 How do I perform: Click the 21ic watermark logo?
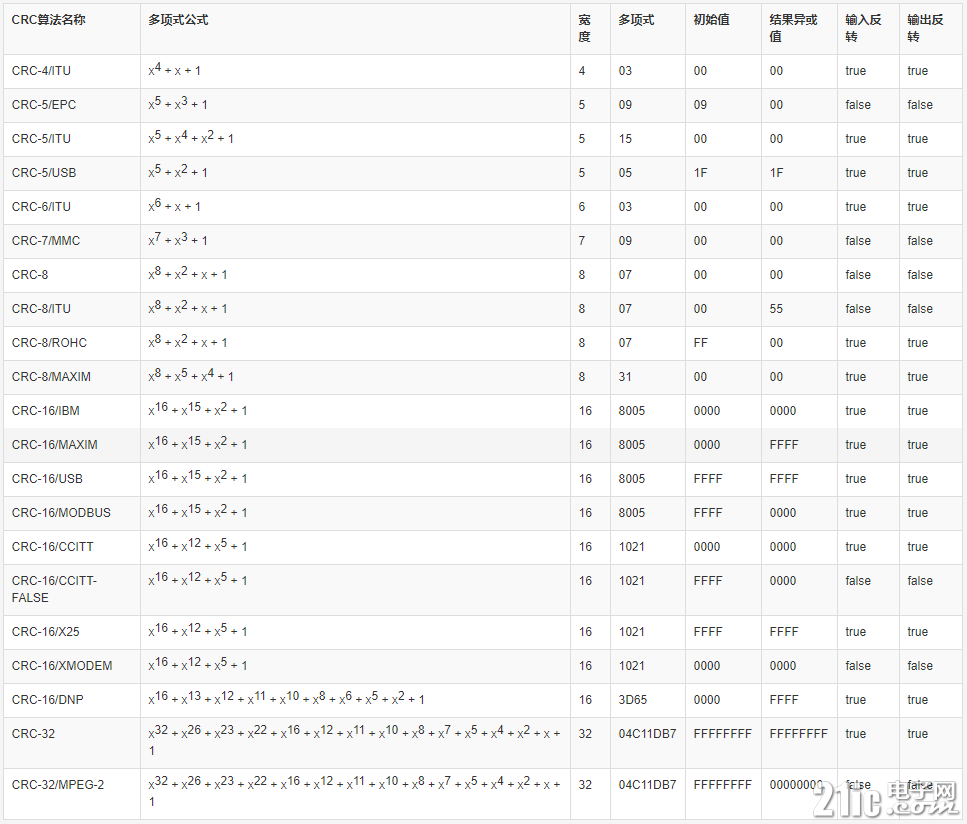(x=884, y=797)
